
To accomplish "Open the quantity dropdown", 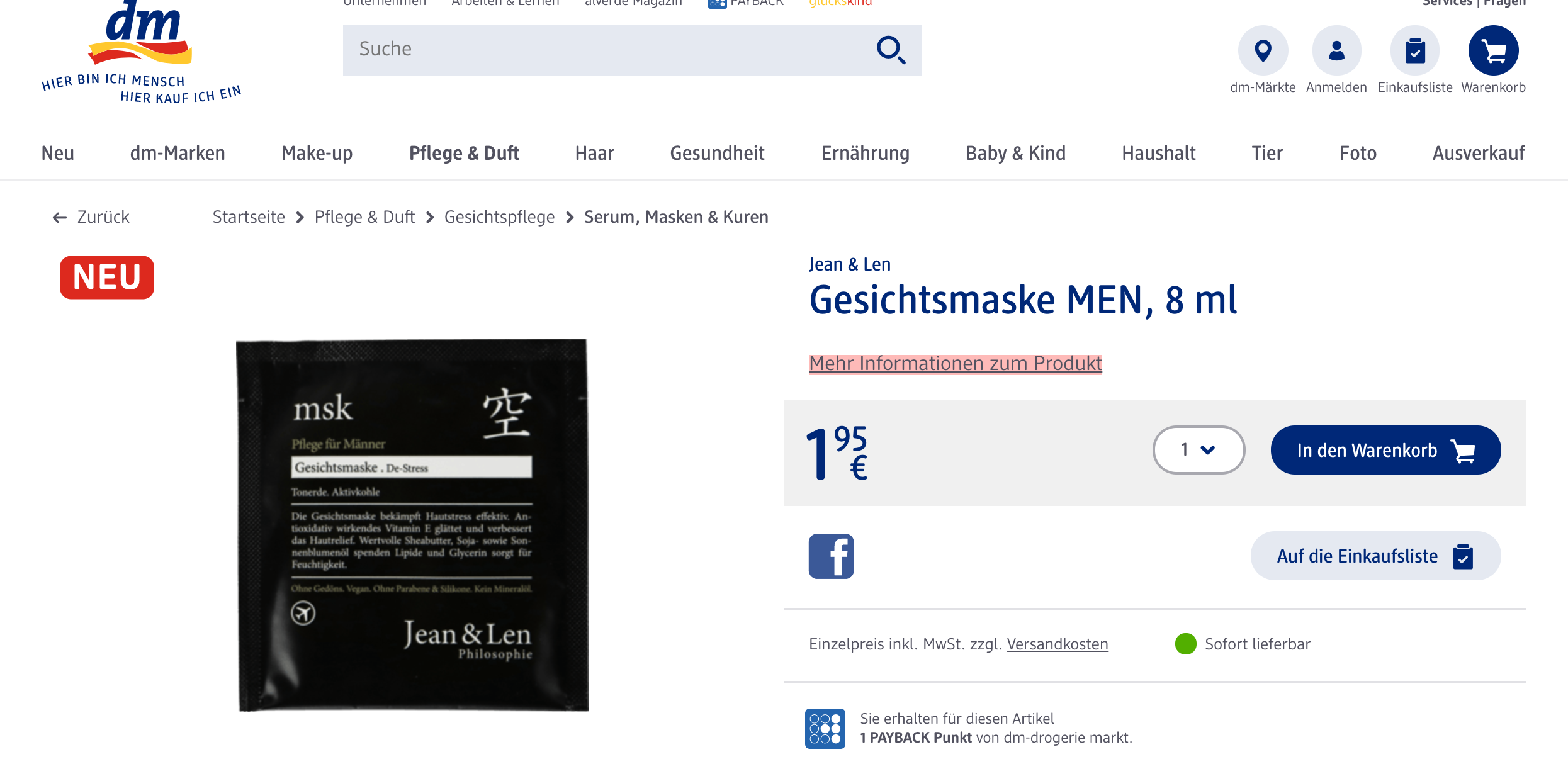I will coord(1198,450).
